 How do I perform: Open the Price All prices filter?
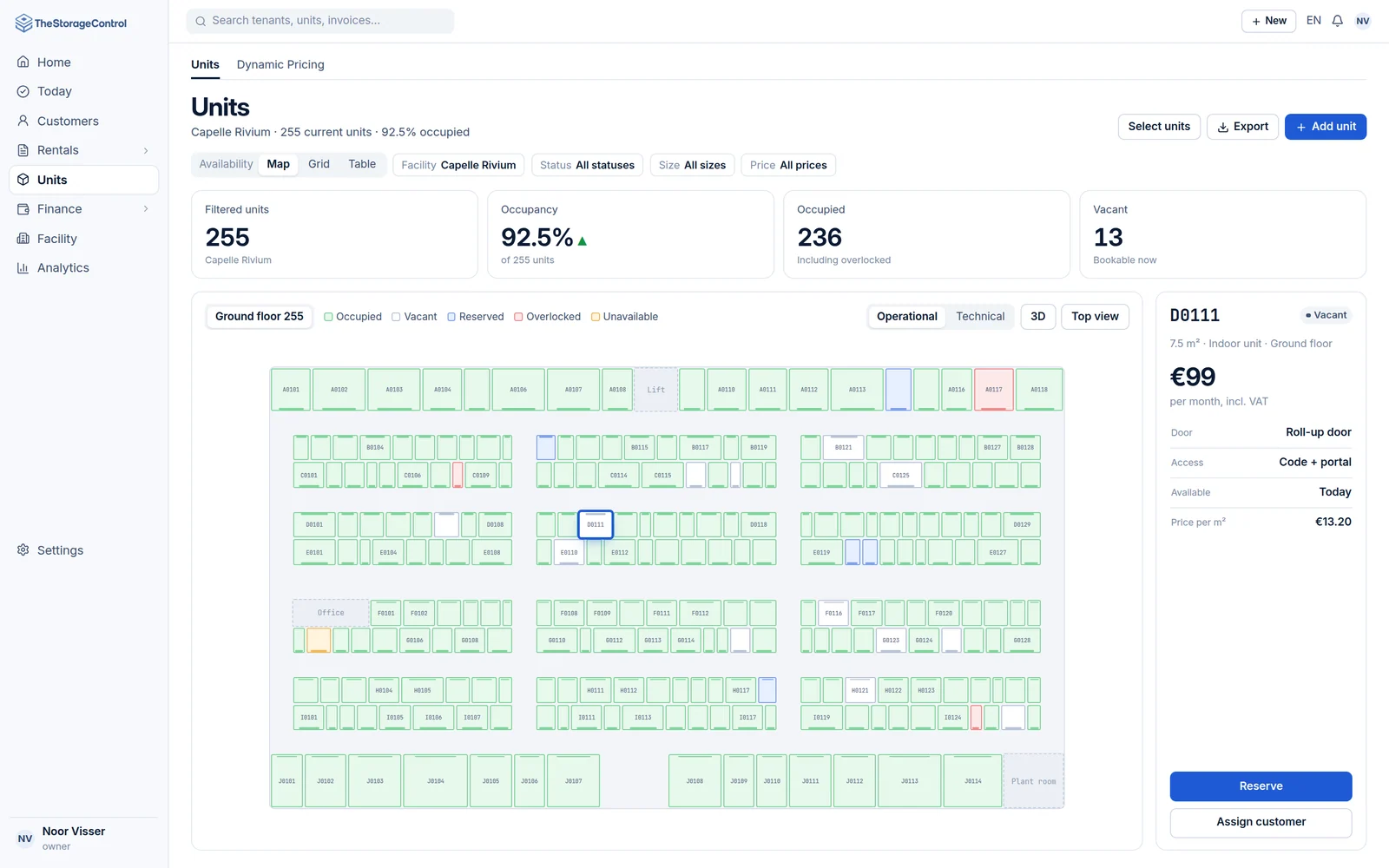[x=788, y=165]
